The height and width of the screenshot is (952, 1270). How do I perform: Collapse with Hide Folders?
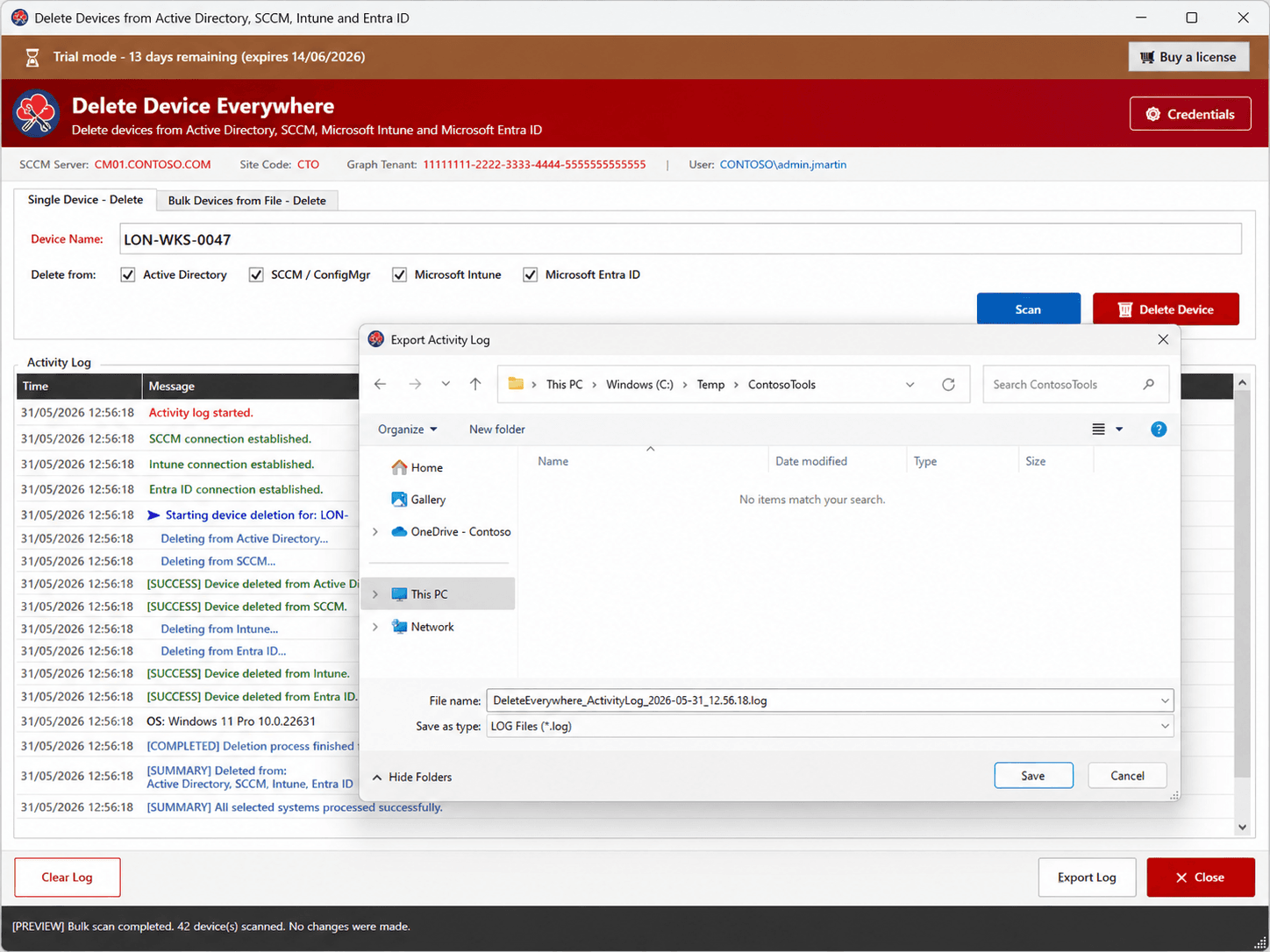point(412,777)
